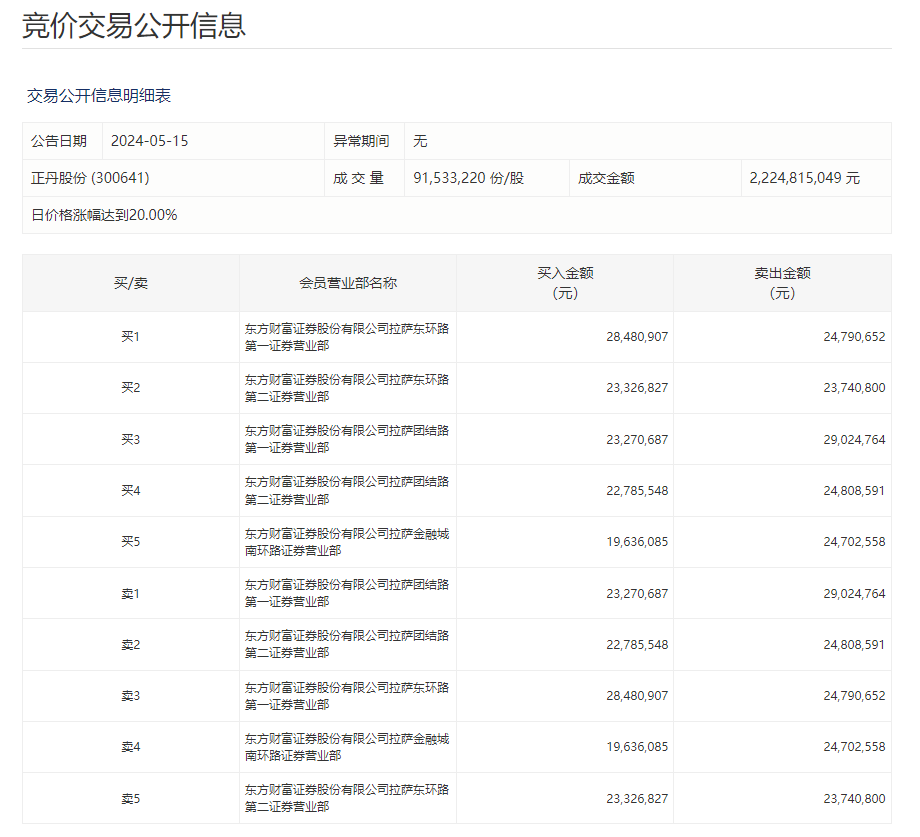
Task: Click the 日价格涨幅达到20.00% reason text
Action: [x=104, y=215]
